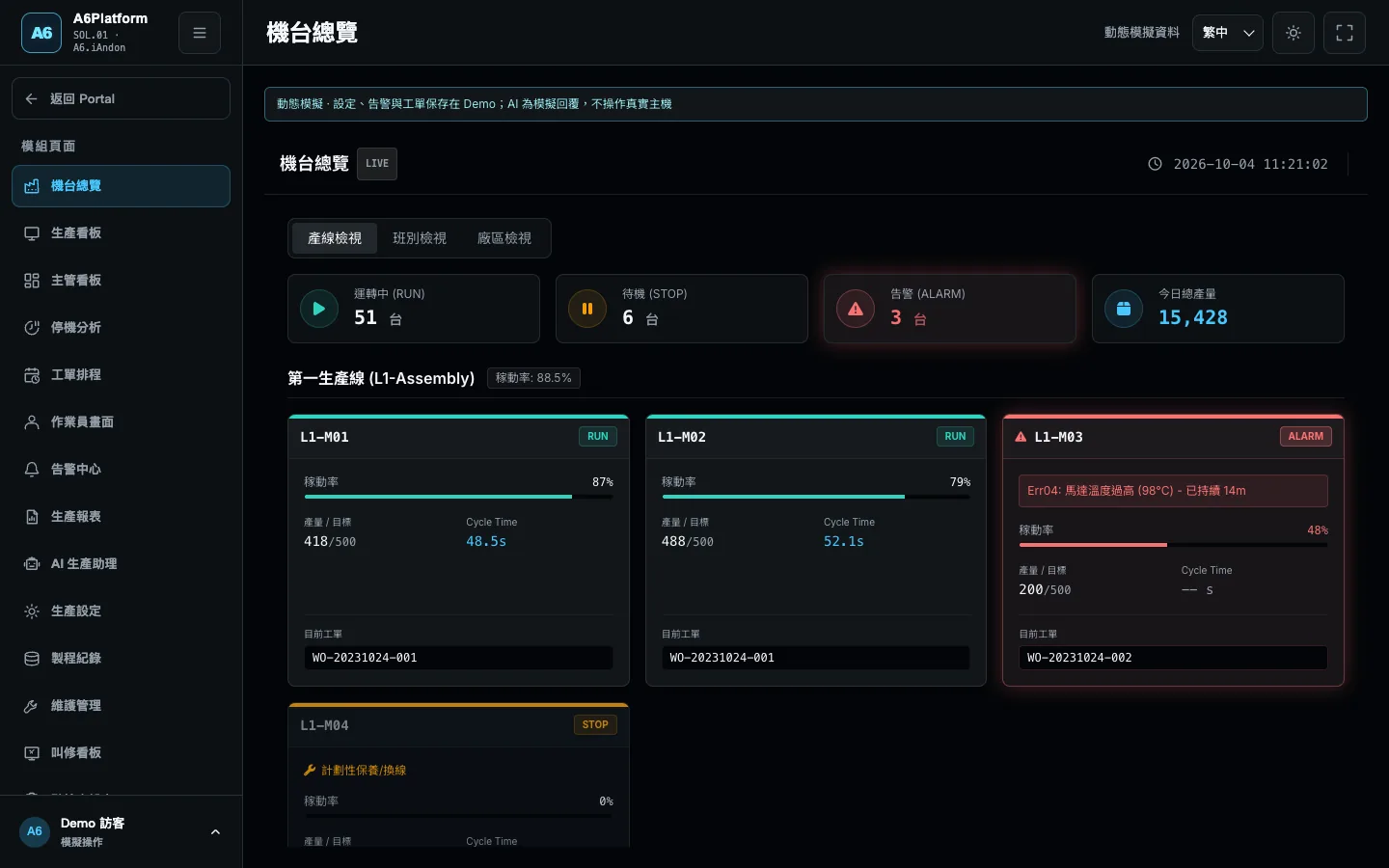Open 生產看板 in the sidebar
1389x868 pixels.
tap(121, 233)
